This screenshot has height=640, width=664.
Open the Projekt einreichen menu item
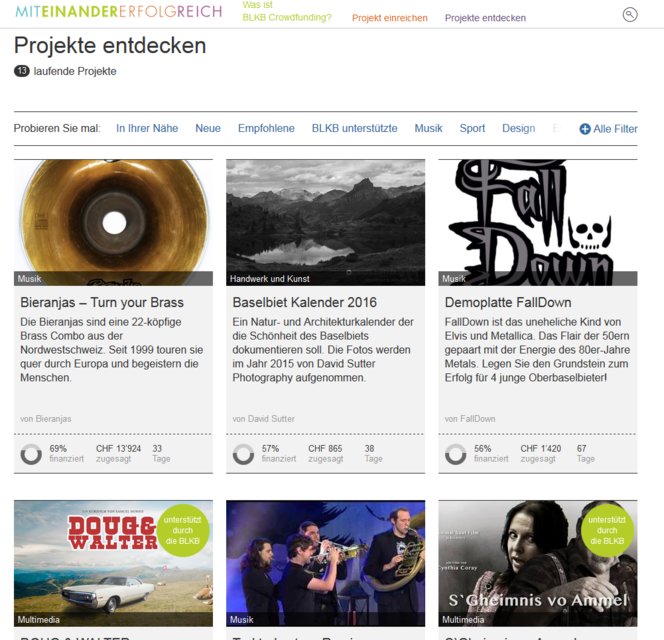390,18
